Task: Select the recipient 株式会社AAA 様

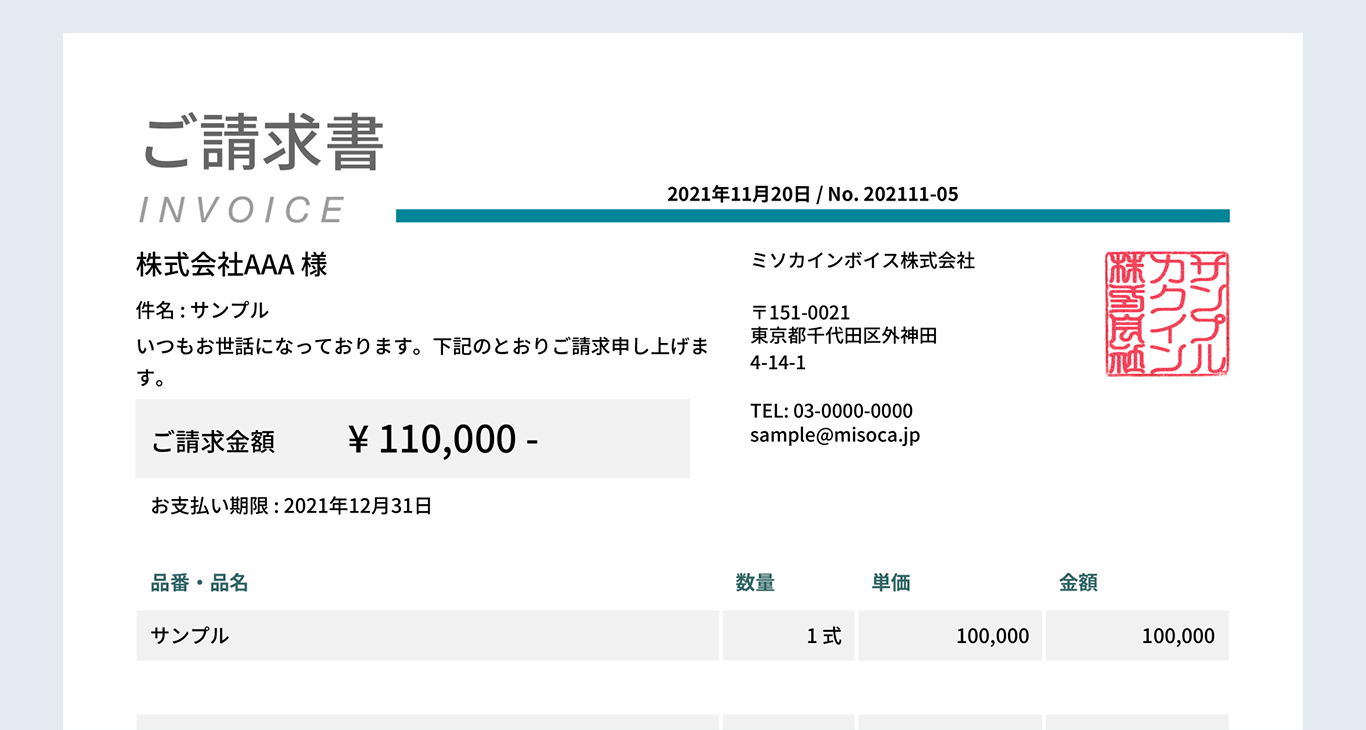Action: (232, 265)
